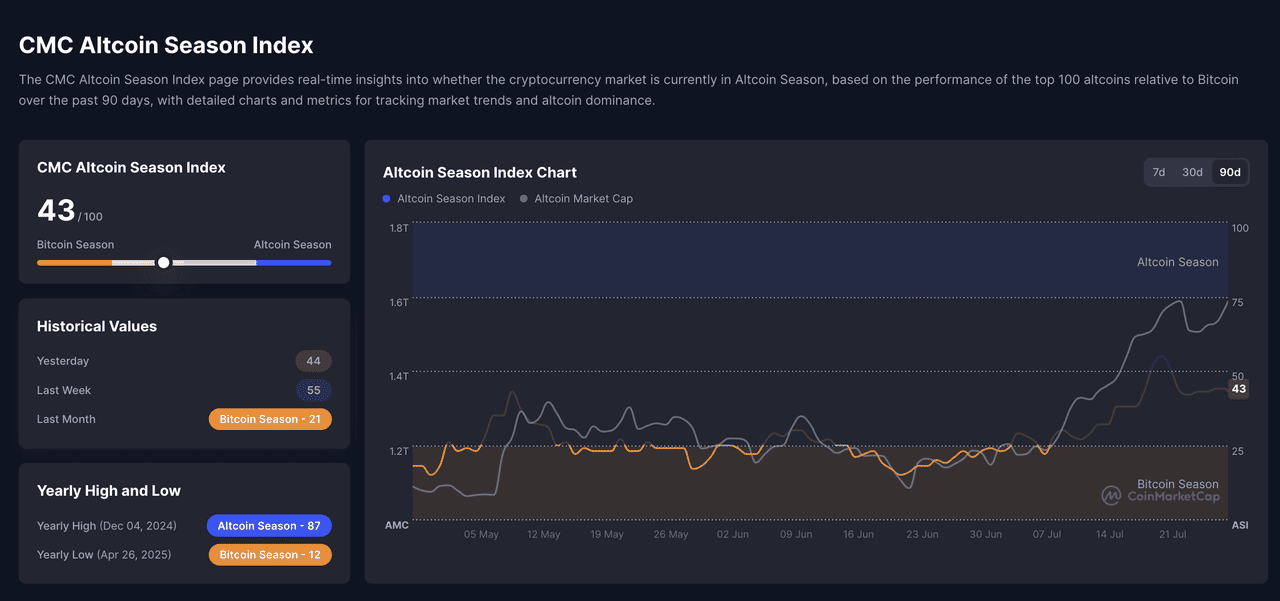Click the Yearly Low Bitcoin Season - 12 badge
Image resolution: width=1280 pixels, height=601 pixels.
pyautogui.click(x=270, y=555)
